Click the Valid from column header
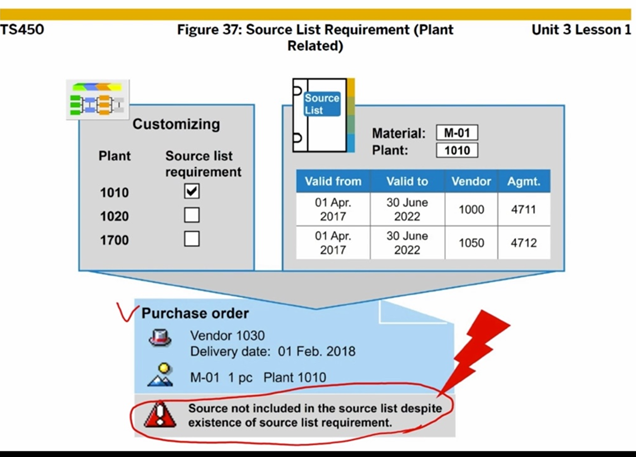Image resolution: width=636 pixels, height=457 pixels. [333, 181]
